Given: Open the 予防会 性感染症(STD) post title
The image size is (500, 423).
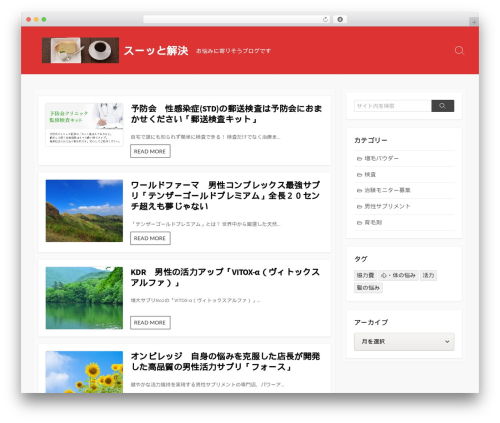Looking at the screenshot, I should point(226,114).
